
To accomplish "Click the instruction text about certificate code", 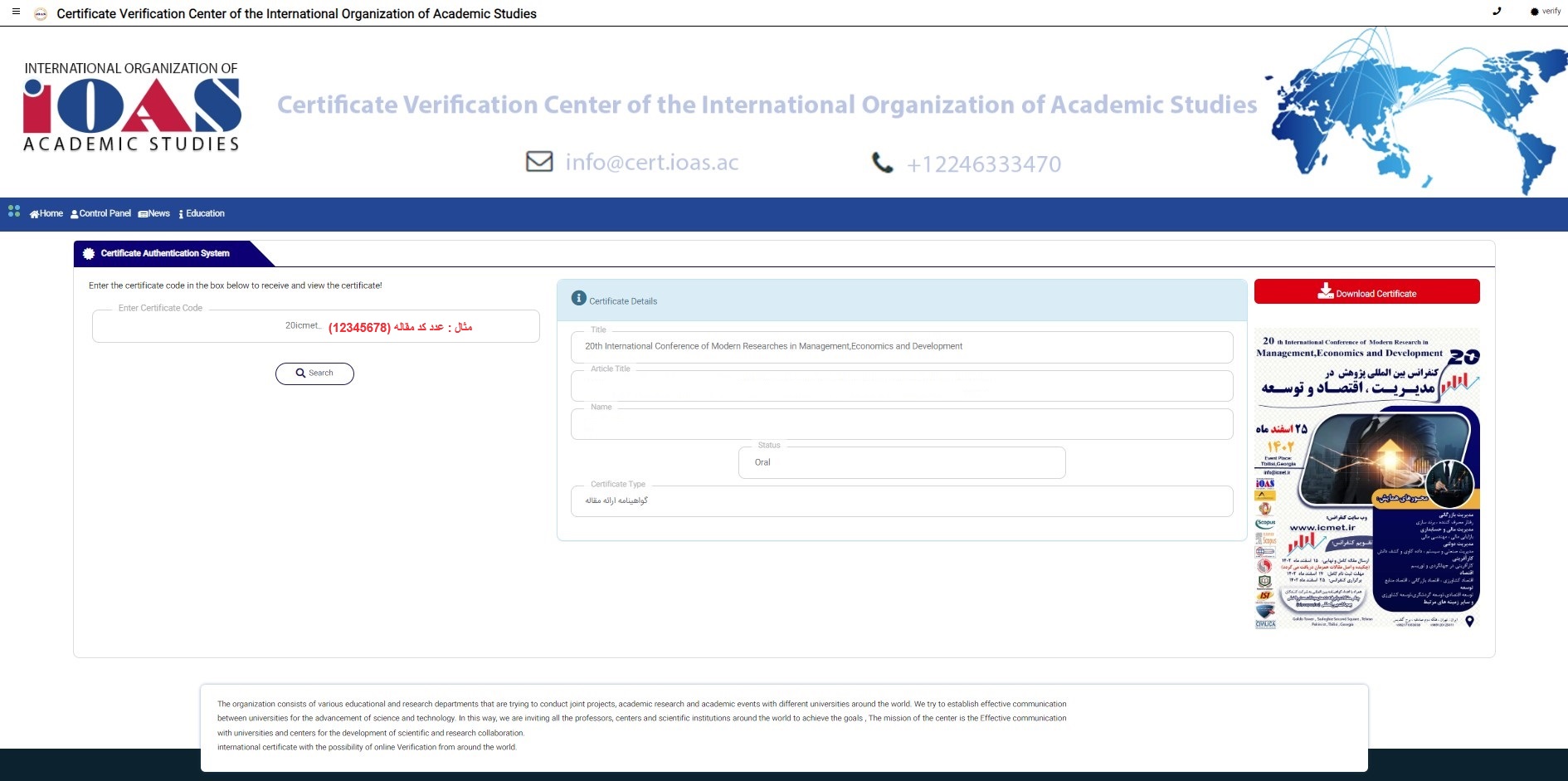I will pyautogui.click(x=236, y=286).
